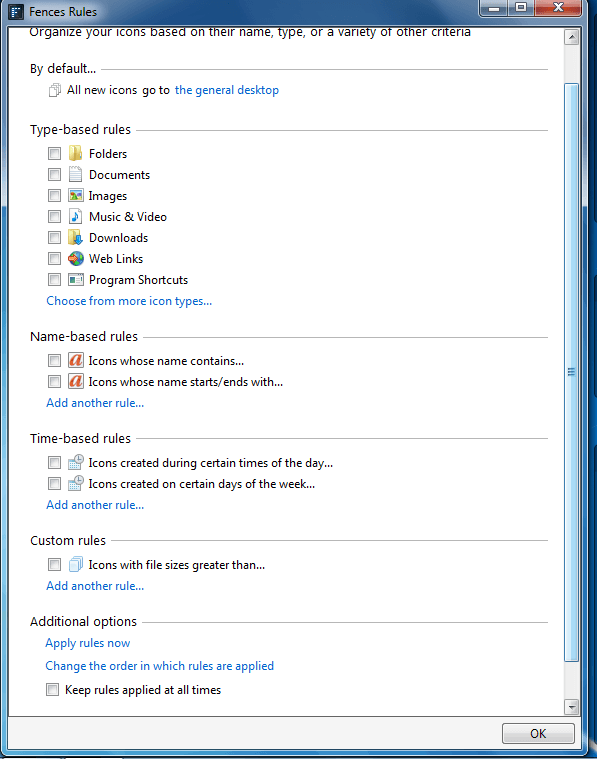The image size is (597, 759).
Task: Click the clock icon for certain times of day
Action: 76,462
